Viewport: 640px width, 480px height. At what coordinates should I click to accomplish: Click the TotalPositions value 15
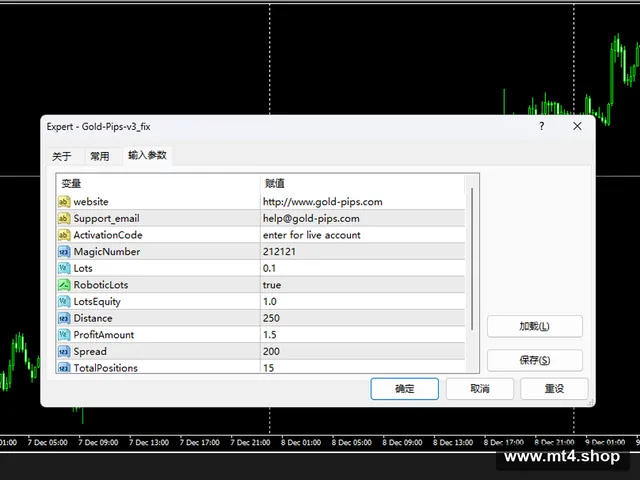268,368
